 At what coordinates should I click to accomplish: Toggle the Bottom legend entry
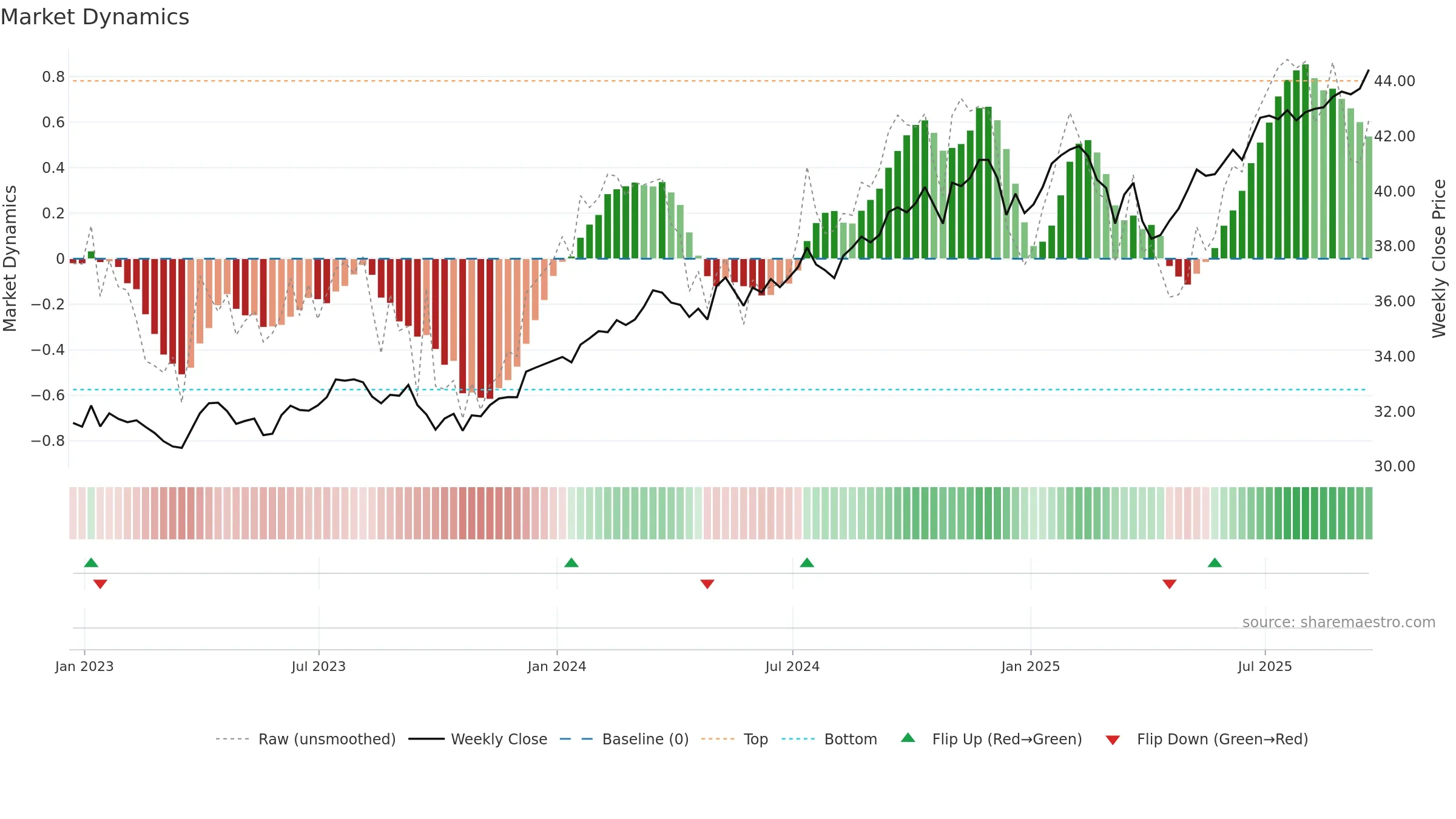[x=829, y=739]
